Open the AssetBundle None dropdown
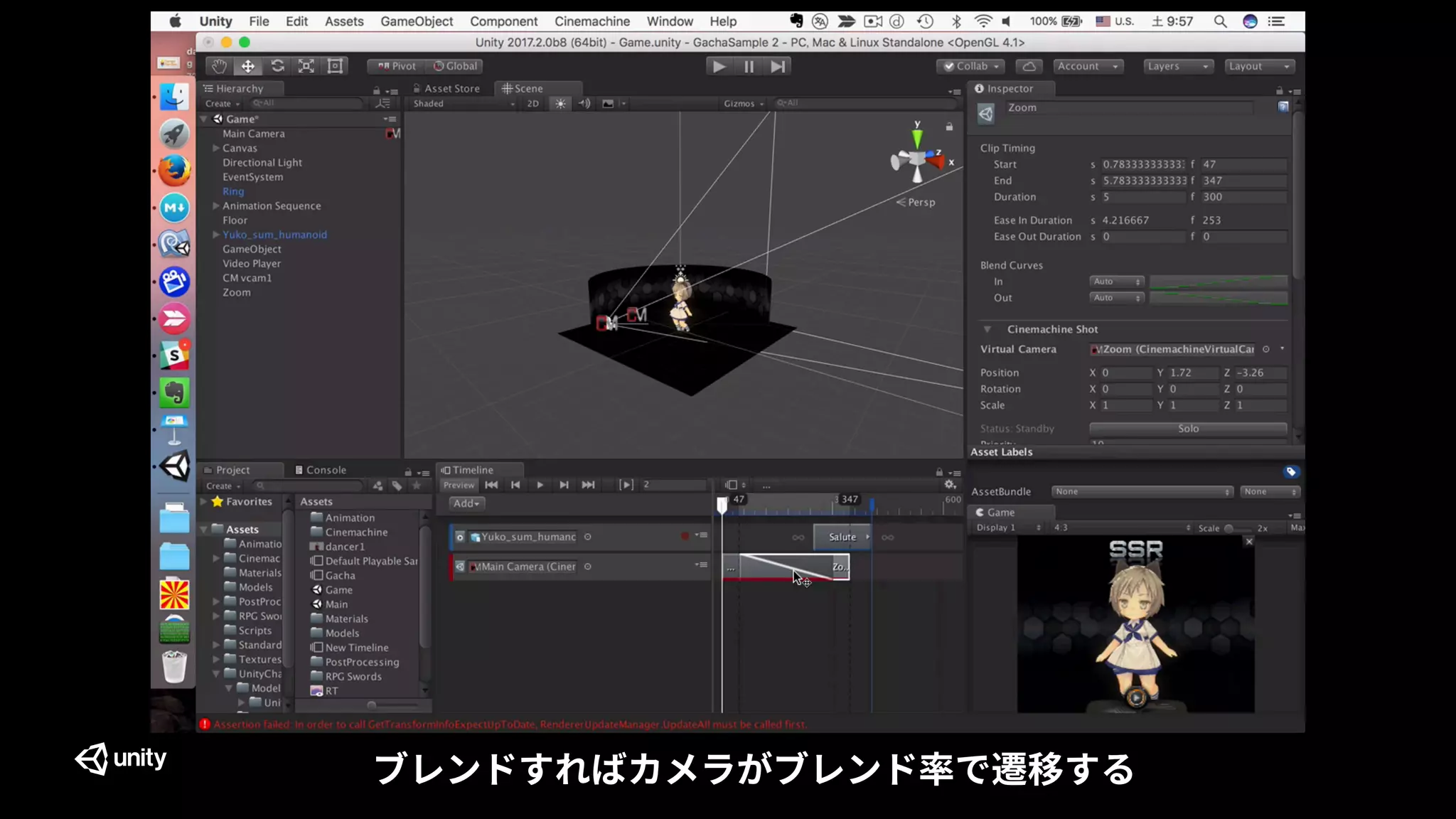This screenshot has height=819, width=1456. pos(1142,492)
